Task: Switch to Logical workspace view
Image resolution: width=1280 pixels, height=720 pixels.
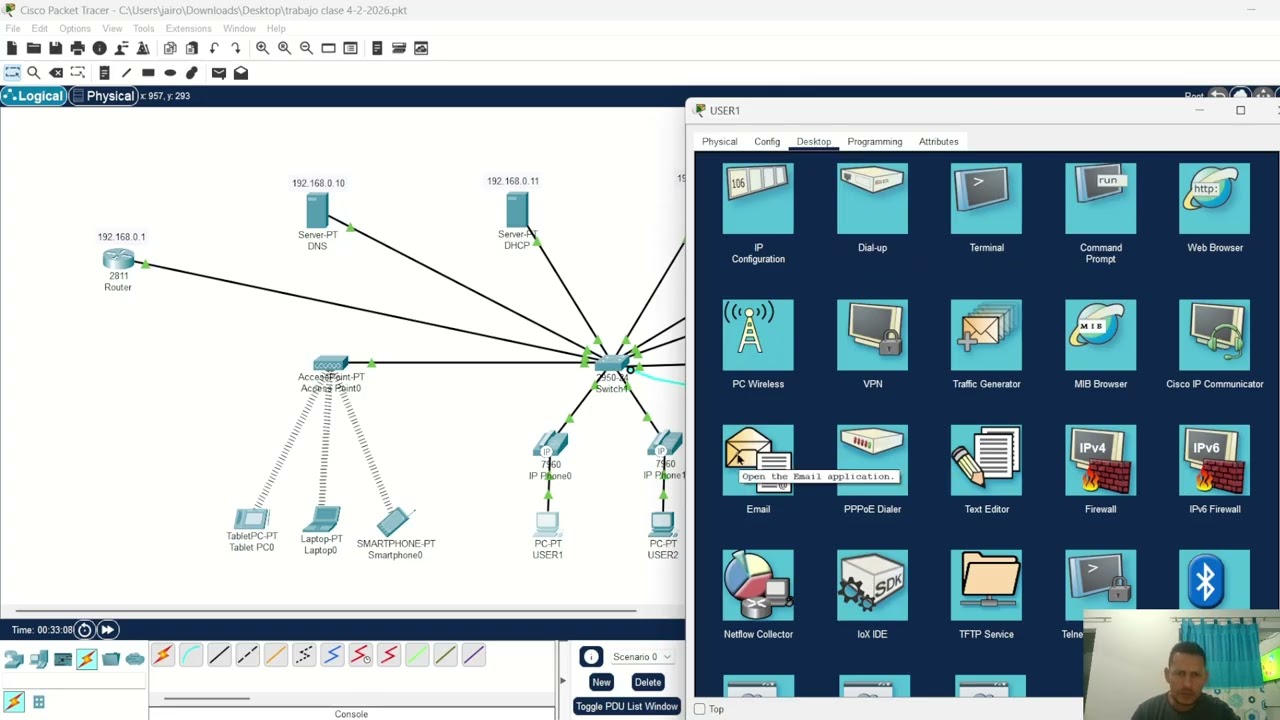Action: click(x=34, y=96)
